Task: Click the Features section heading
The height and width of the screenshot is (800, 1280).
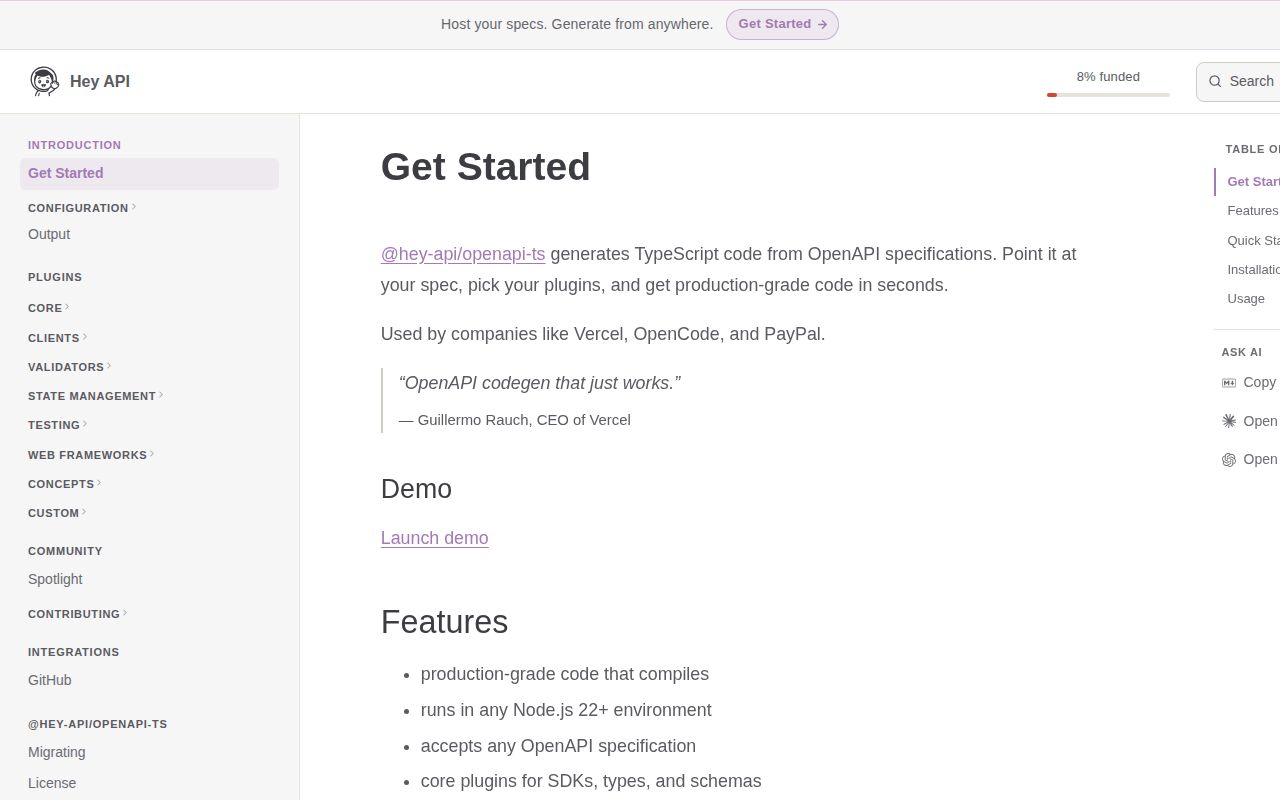Action: pyautogui.click(x=445, y=622)
